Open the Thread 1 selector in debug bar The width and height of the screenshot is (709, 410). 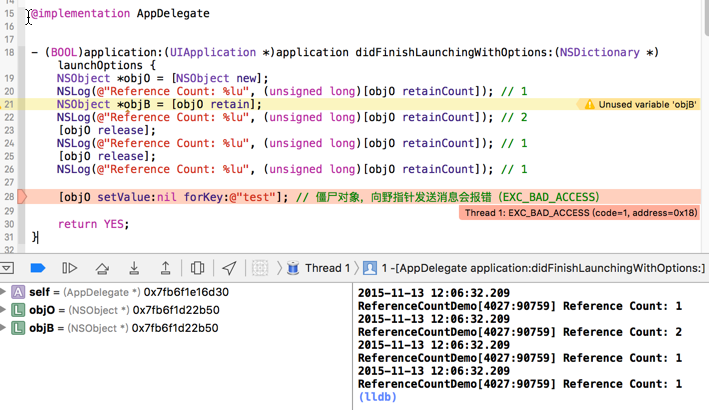coord(321,268)
